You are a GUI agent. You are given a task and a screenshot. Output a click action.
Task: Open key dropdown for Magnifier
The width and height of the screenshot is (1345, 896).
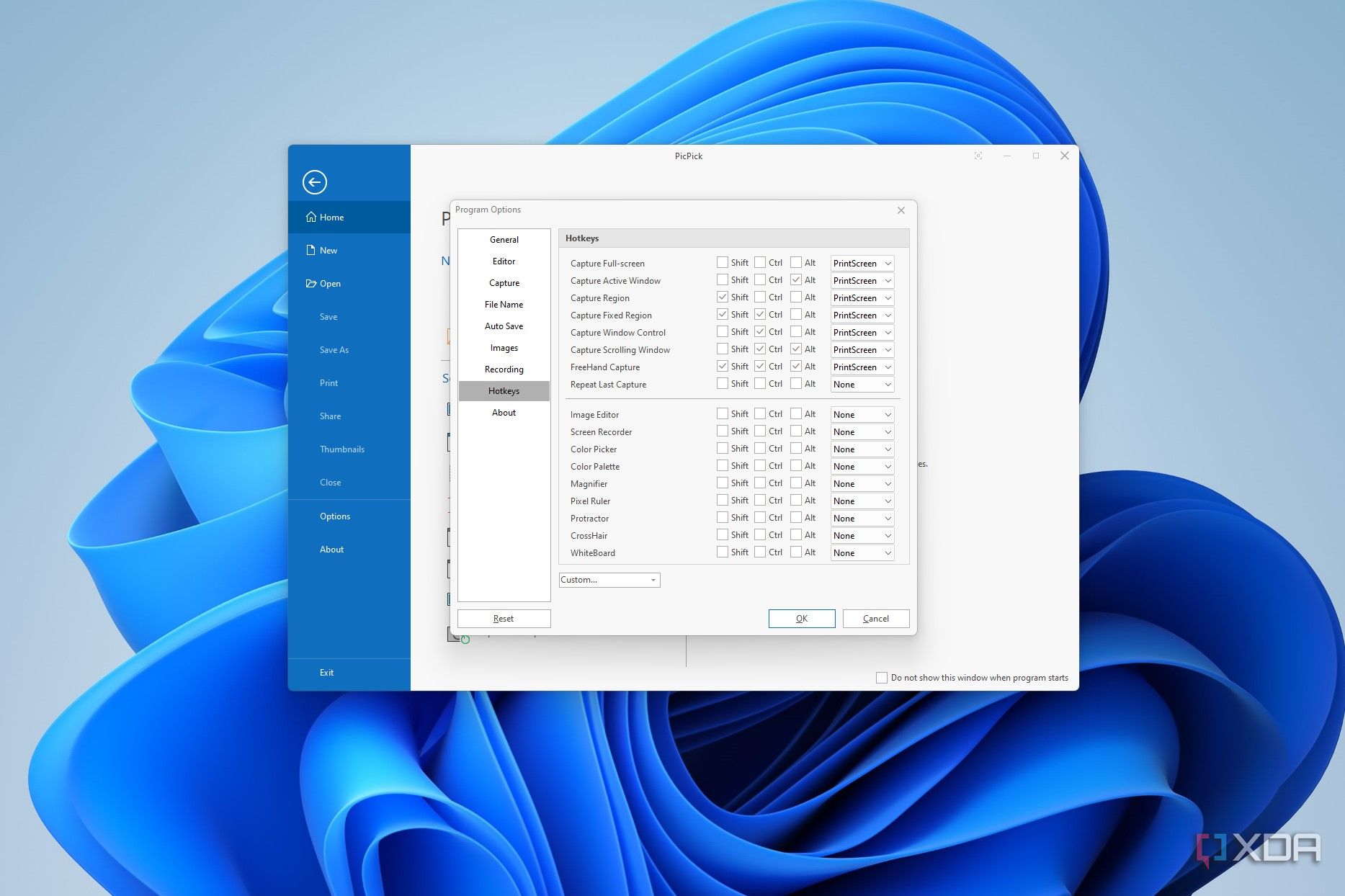(x=862, y=484)
